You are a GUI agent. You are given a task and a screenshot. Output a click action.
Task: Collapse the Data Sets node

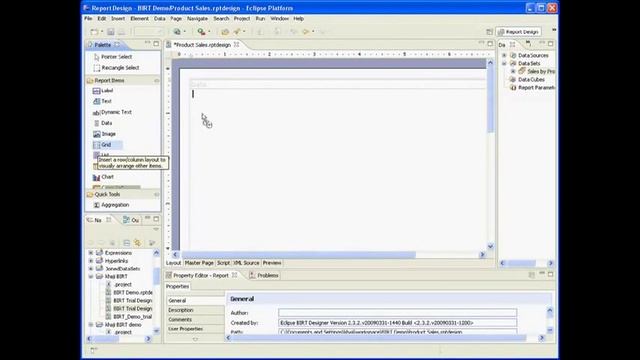coord(504,64)
